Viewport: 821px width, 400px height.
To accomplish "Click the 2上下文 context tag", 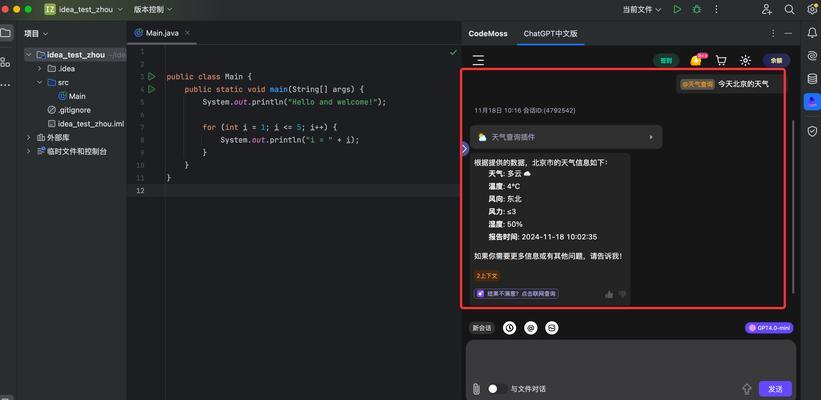I will [x=486, y=275].
